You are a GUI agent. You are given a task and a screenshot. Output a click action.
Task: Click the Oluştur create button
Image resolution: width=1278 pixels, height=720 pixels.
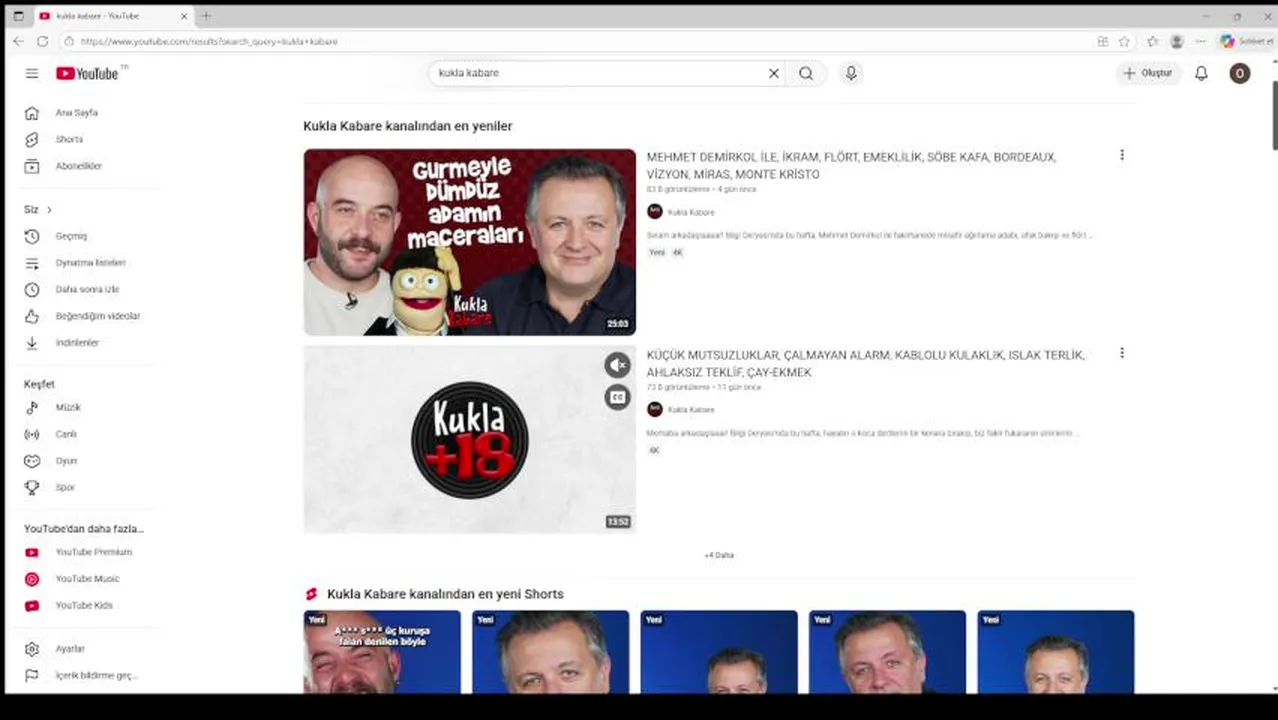pos(1149,73)
